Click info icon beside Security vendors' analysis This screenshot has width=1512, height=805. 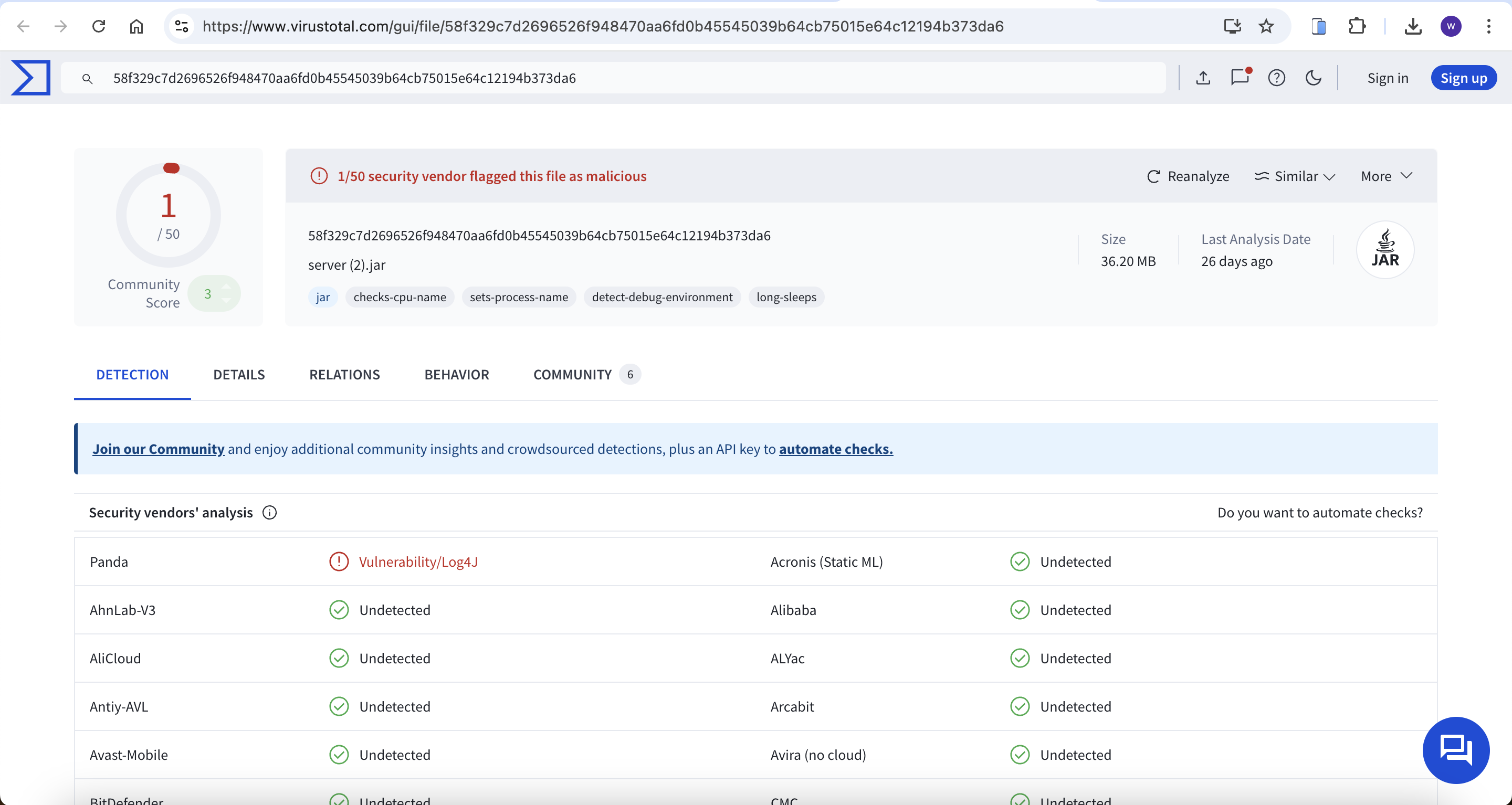coord(269,512)
